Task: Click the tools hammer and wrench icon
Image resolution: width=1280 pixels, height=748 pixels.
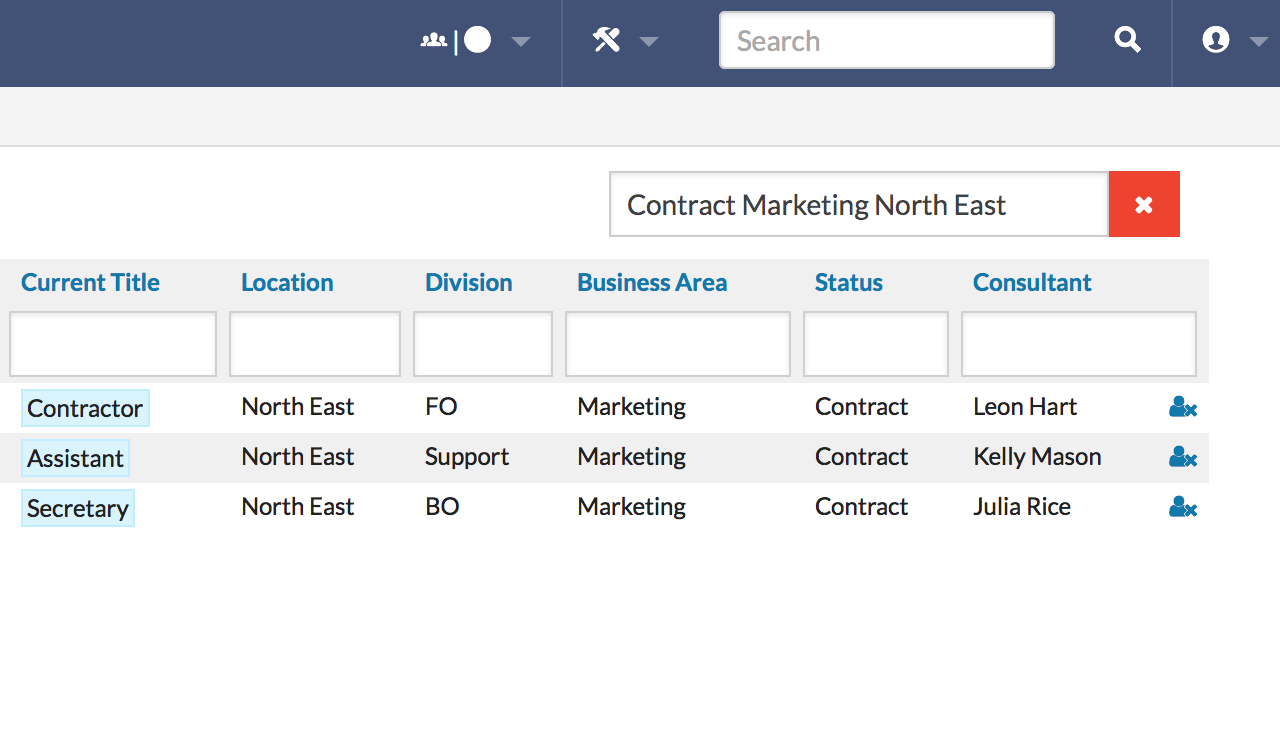Action: point(606,40)
